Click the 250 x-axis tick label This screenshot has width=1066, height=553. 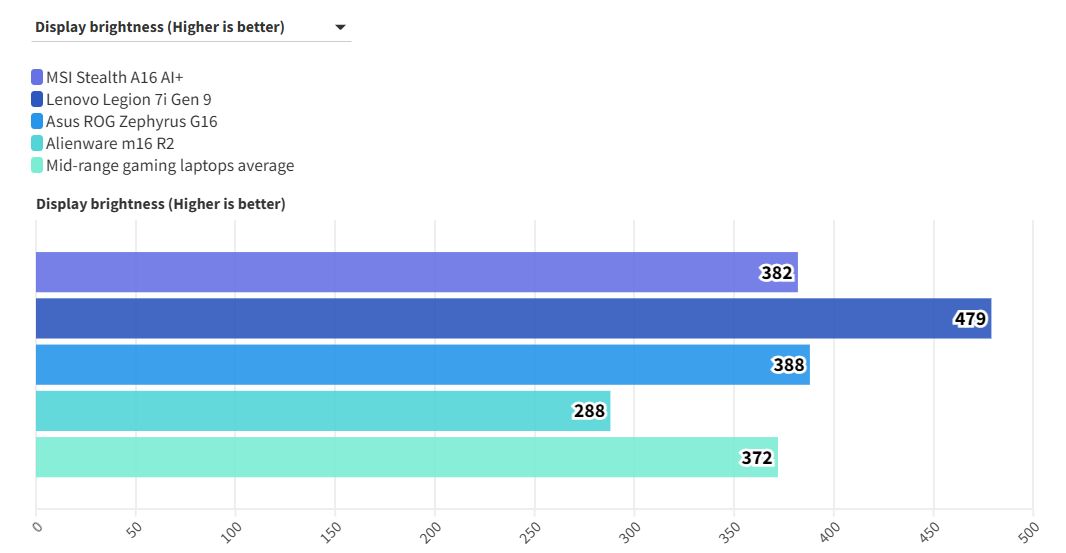tap(530, 530)
